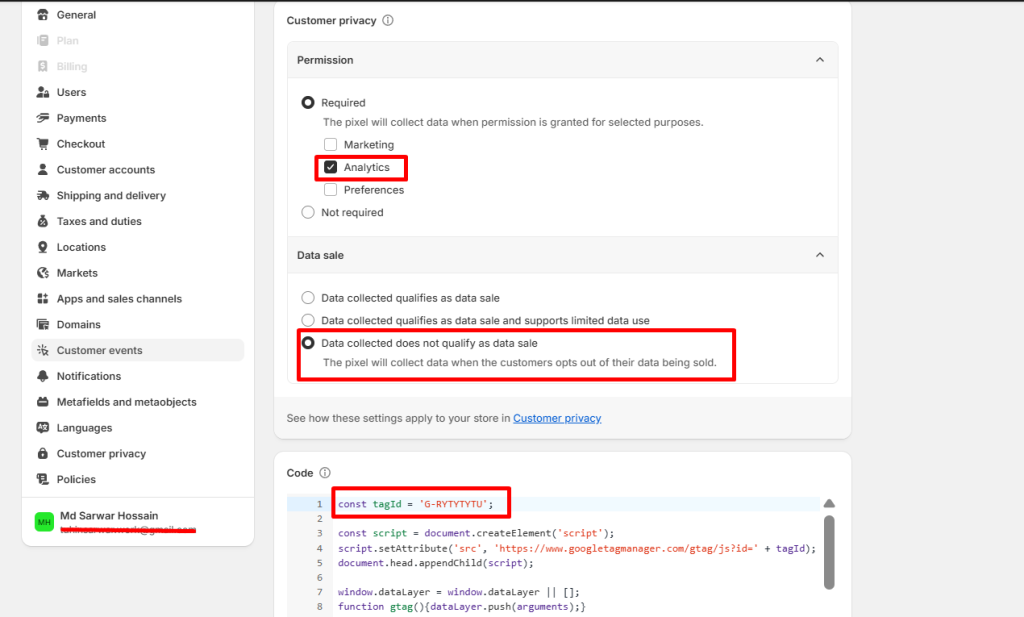This screenshot has height=617, width=1024.
Task: Click the Checkout cart icon
Action: (x=42, y=144)
